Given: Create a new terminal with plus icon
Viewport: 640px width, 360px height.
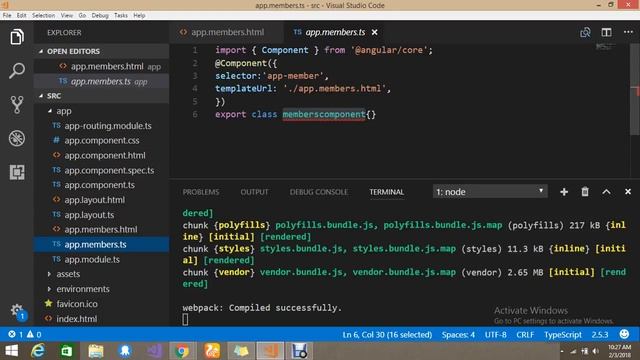Looking at the screenshot, I should pos(564,192).
